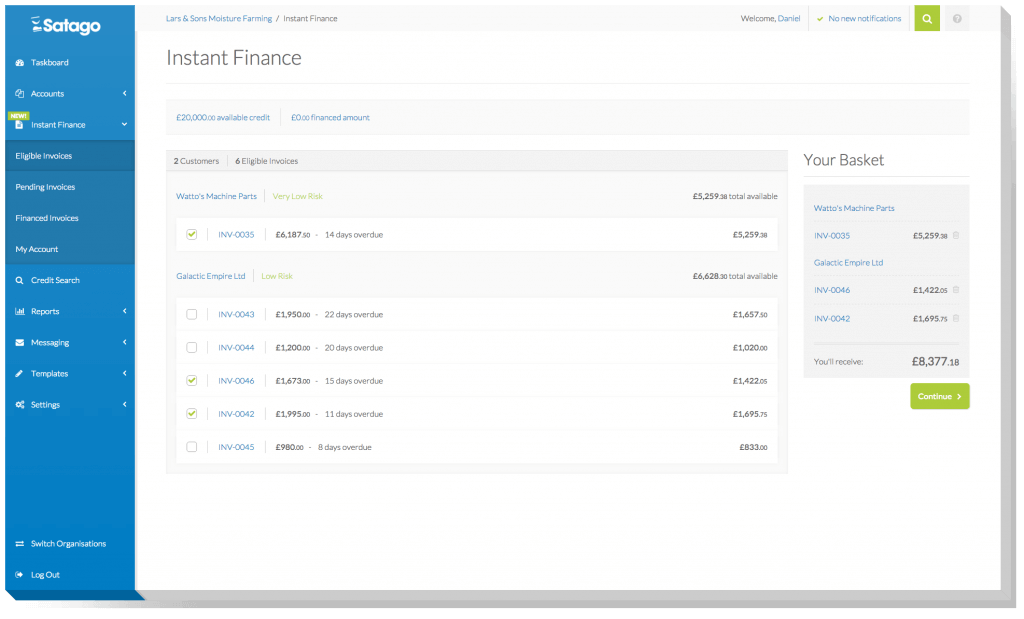1024x619 pixels.
Task: Open the Daniel user link
Action: pos(789,18)
